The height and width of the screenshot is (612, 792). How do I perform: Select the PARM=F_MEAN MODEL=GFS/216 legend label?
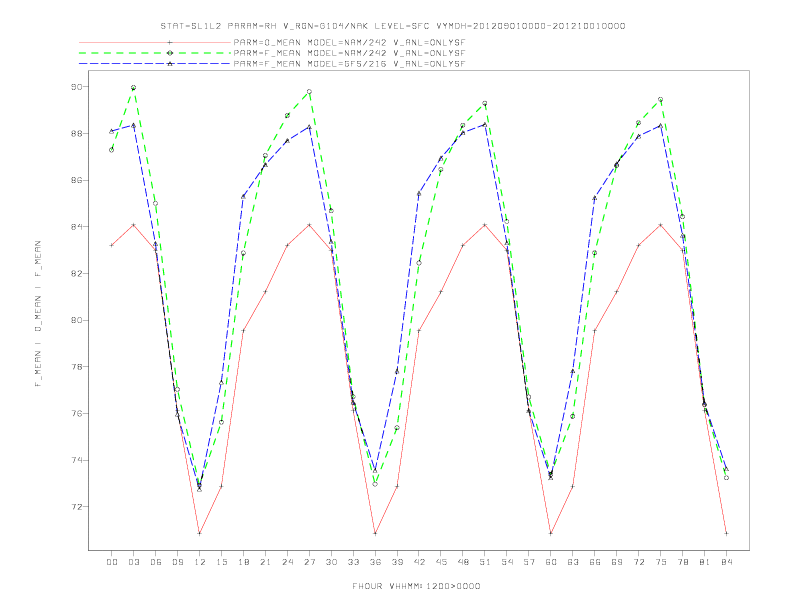[x=349, y=64]
